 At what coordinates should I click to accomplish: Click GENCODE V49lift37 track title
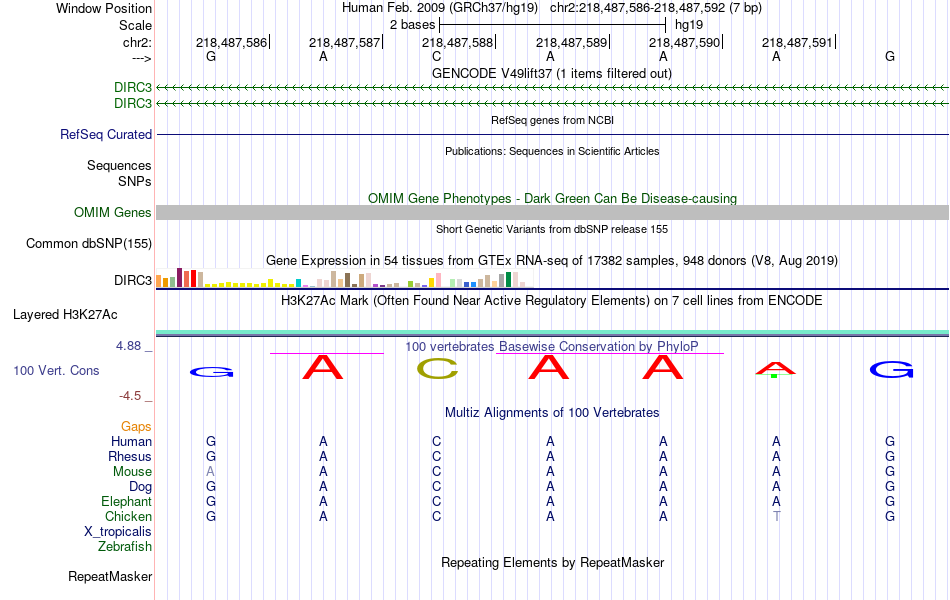(552, 73)
